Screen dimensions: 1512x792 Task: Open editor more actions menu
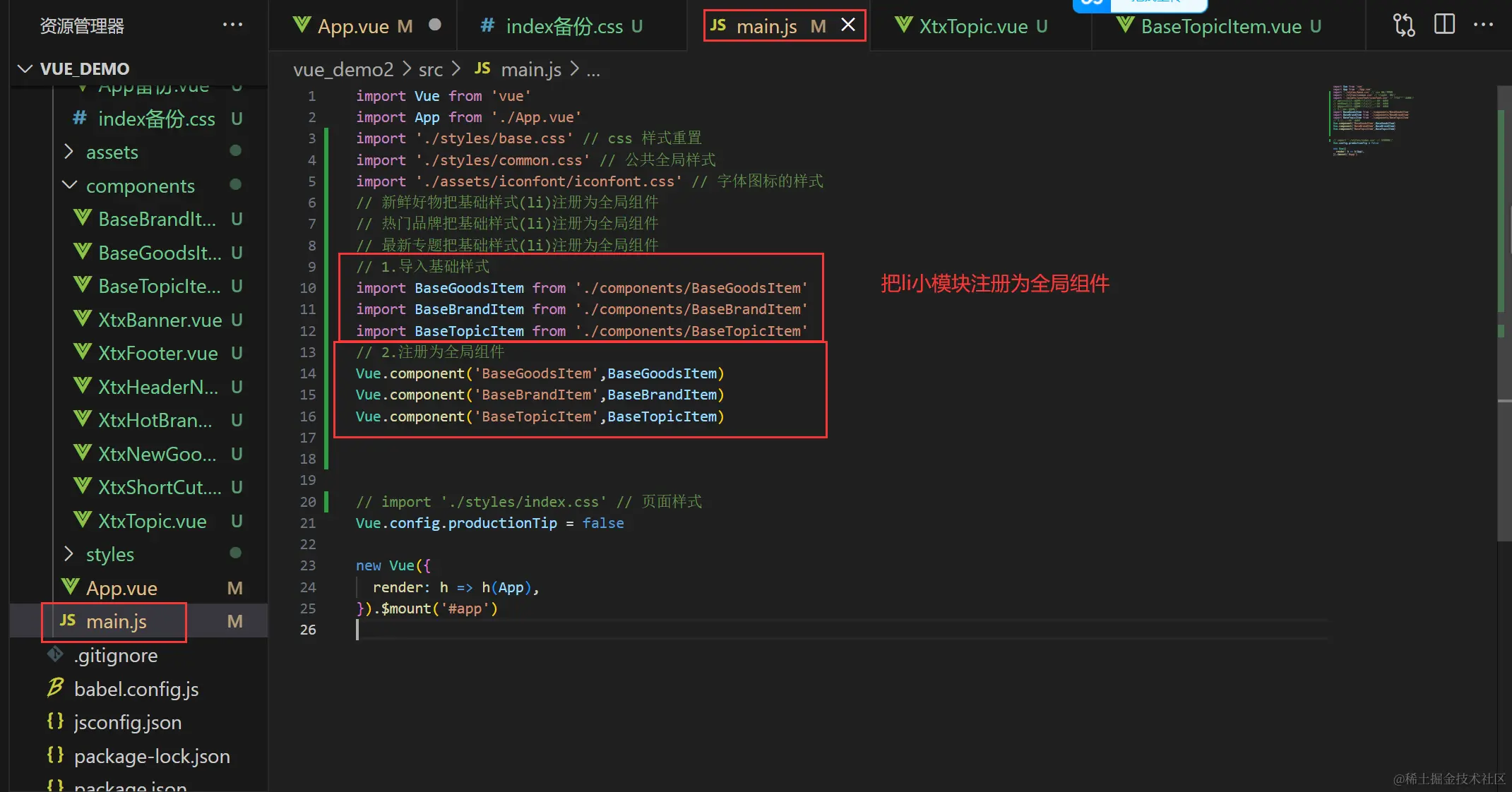[1483, 25]
